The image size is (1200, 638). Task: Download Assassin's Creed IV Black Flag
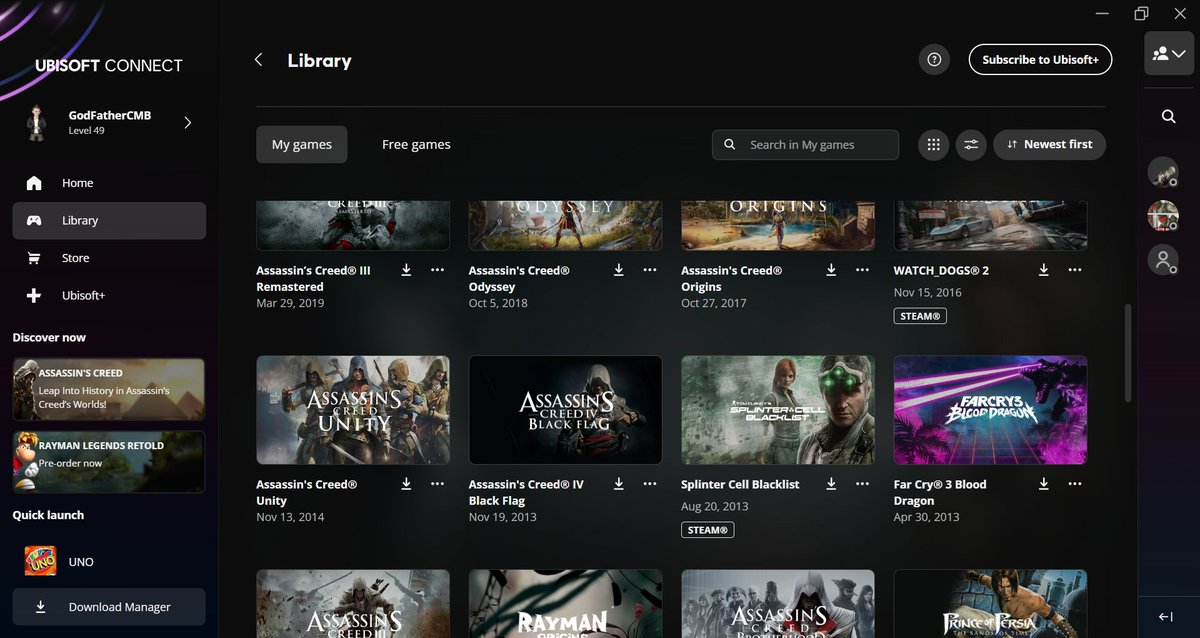619,484
